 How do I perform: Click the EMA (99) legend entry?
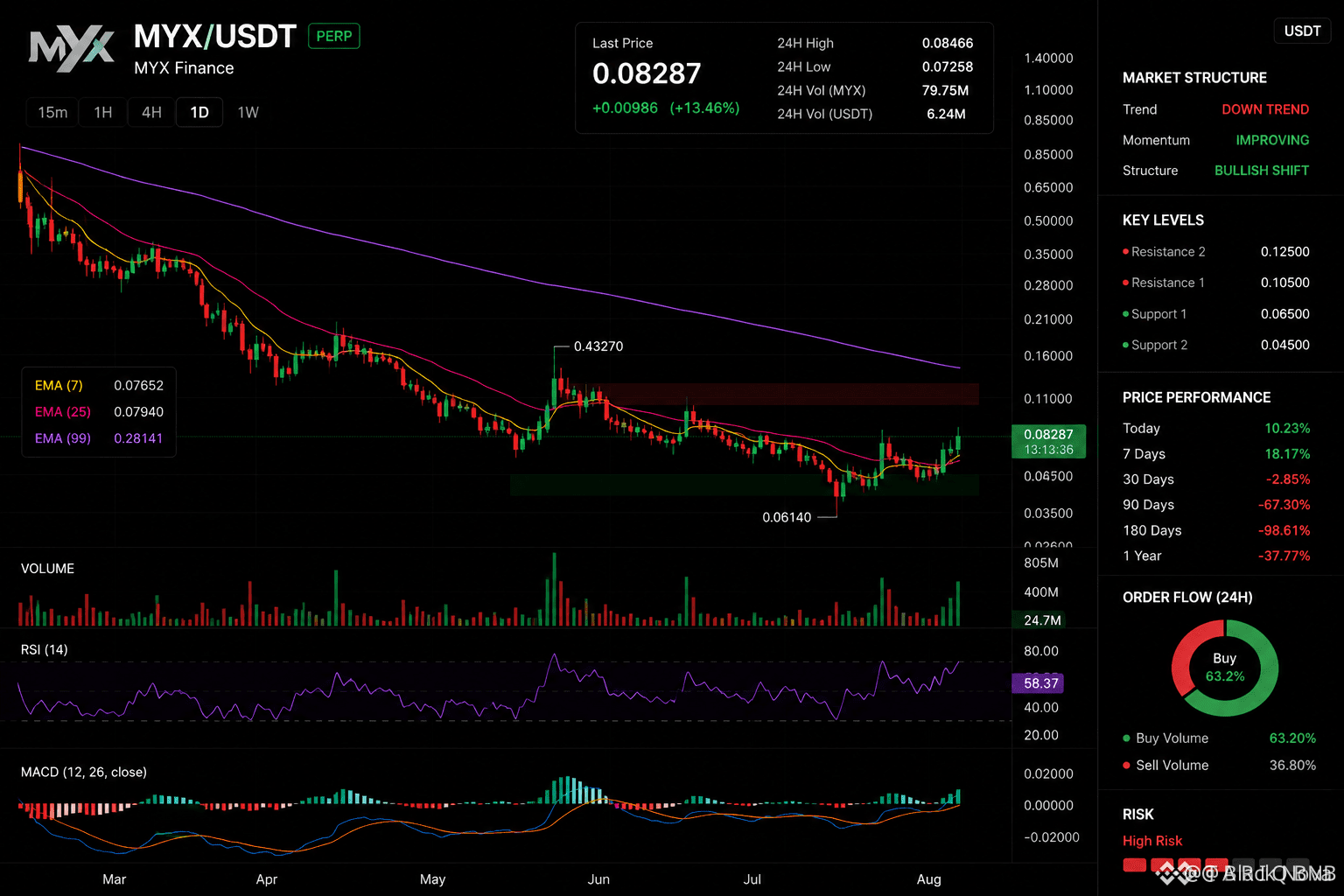[x=99, y=438]
